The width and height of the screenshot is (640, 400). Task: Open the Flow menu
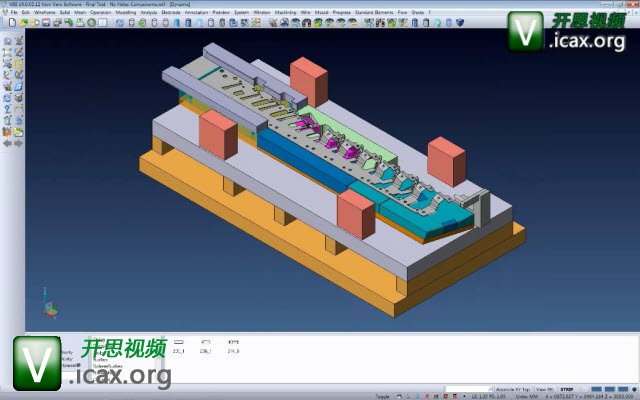click(402, 12)
